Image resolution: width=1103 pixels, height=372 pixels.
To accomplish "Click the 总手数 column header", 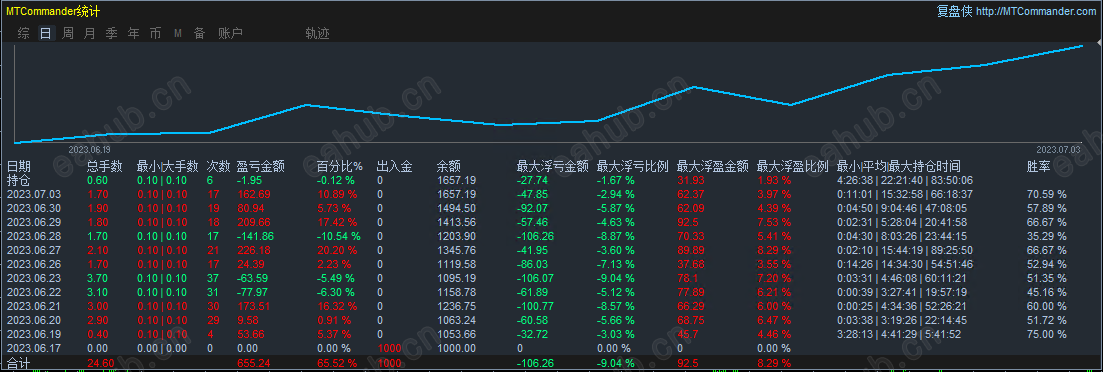I will [105, 167].
